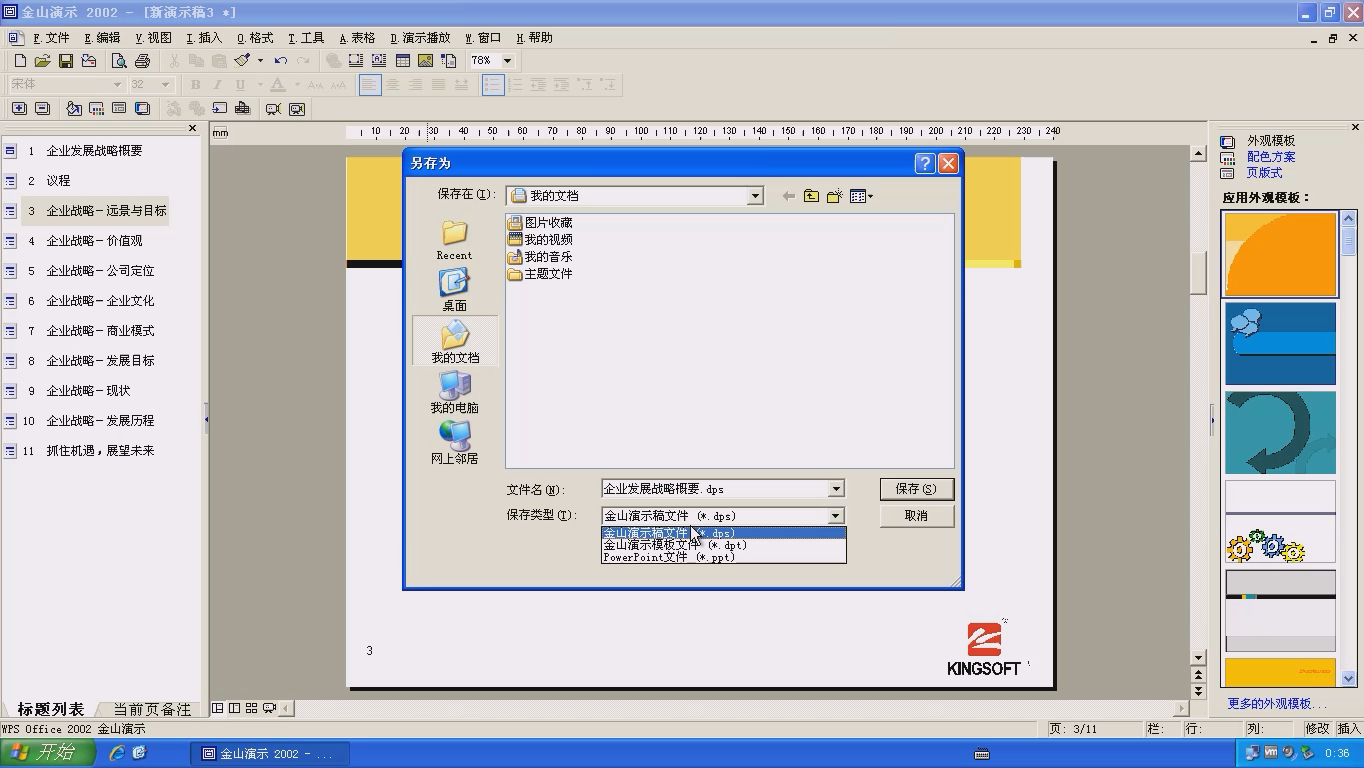Create a new folder in the save dialog
The width and height of the screenshot is (1364, 768).
pos(834,196)
